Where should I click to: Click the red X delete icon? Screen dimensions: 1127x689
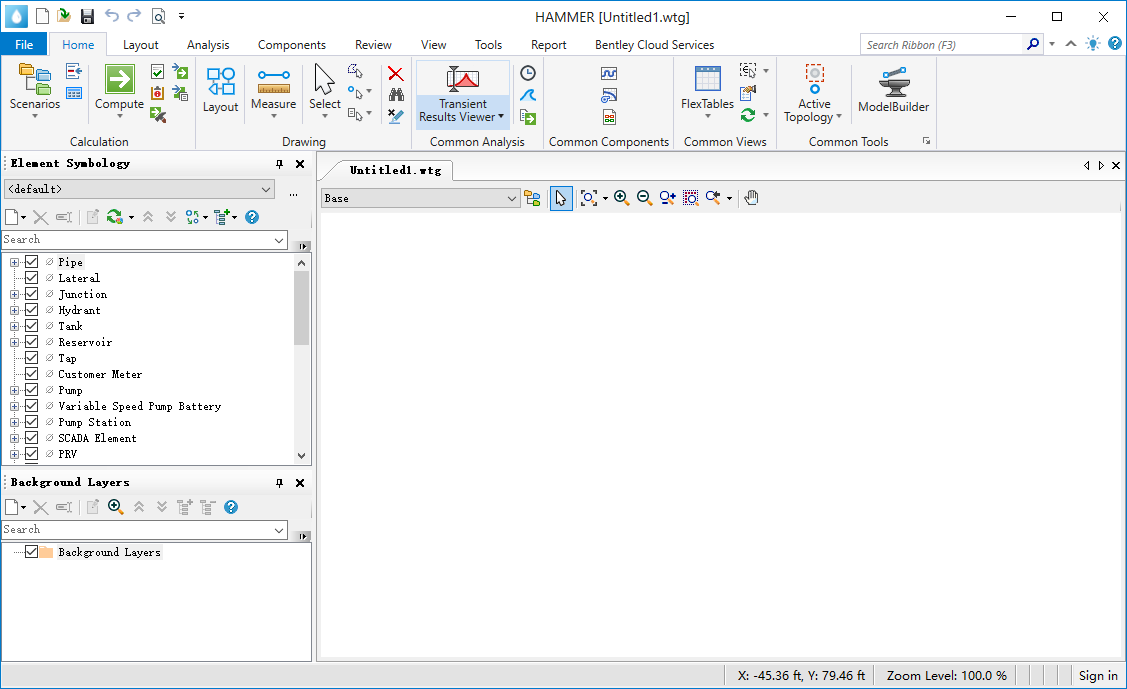click(395, 73)
